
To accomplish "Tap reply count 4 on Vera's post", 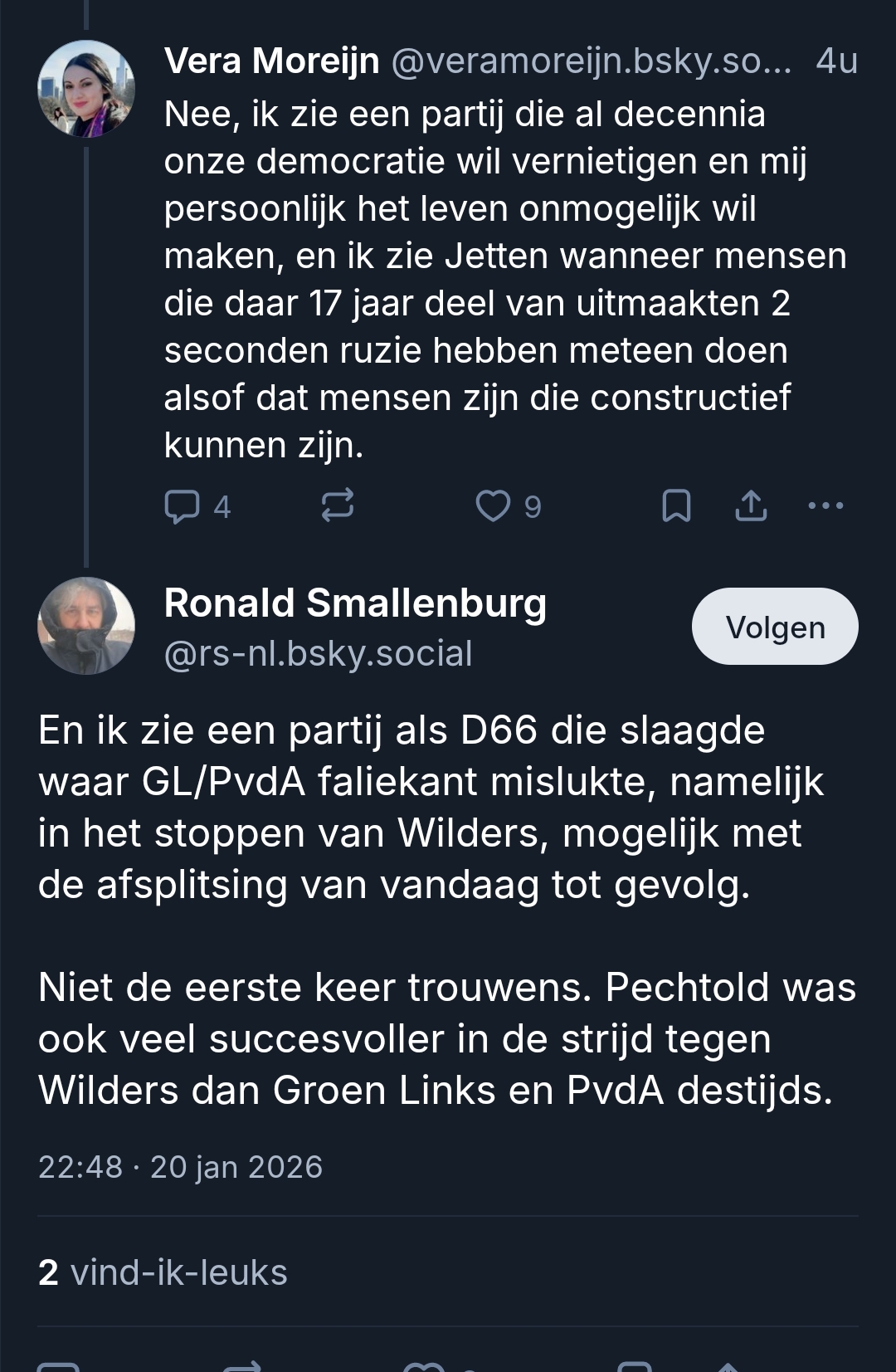I will pos(222,506).
